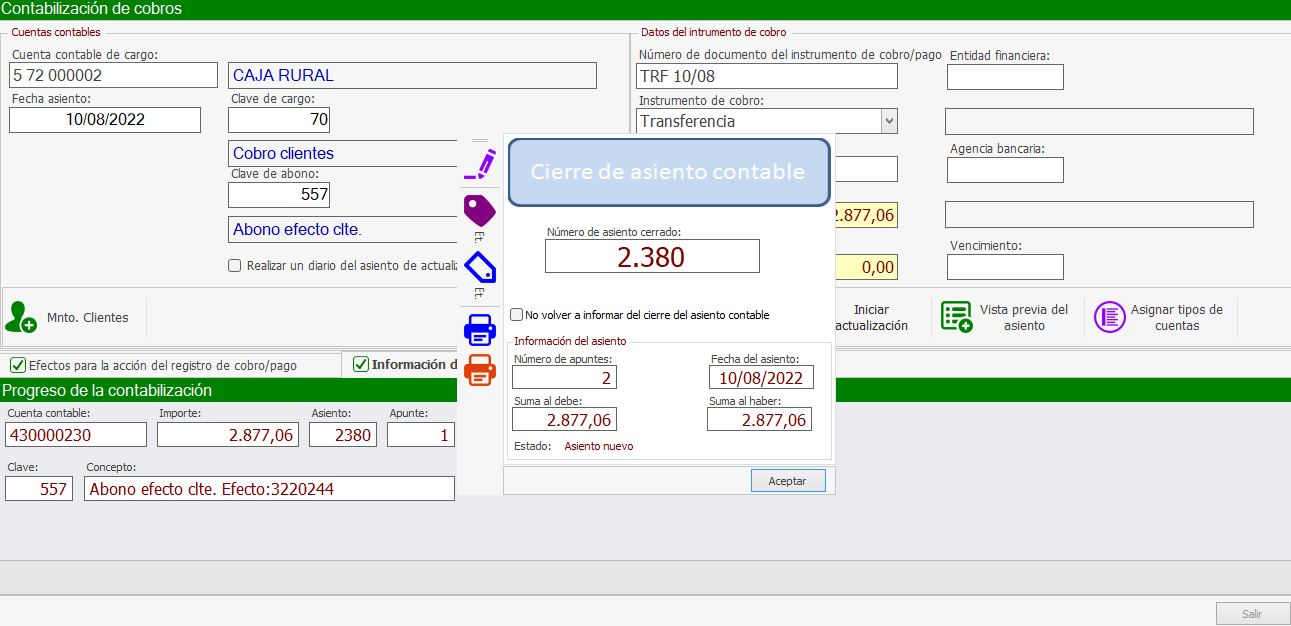This screenshot has width=1291, height=626.
Task: Click the purple pencil edit icon
Action: pyautogui.click(x=481, y=164)
